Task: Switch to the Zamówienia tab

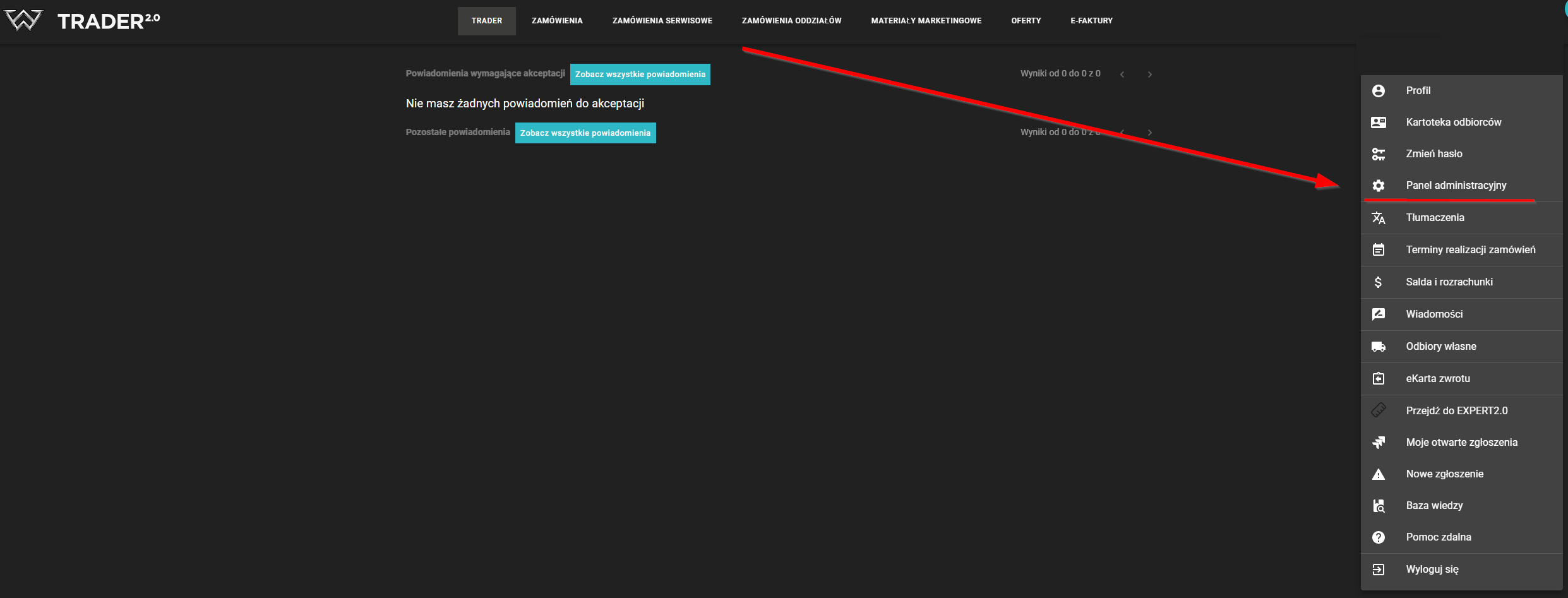Action: click(x=557, y=21)
